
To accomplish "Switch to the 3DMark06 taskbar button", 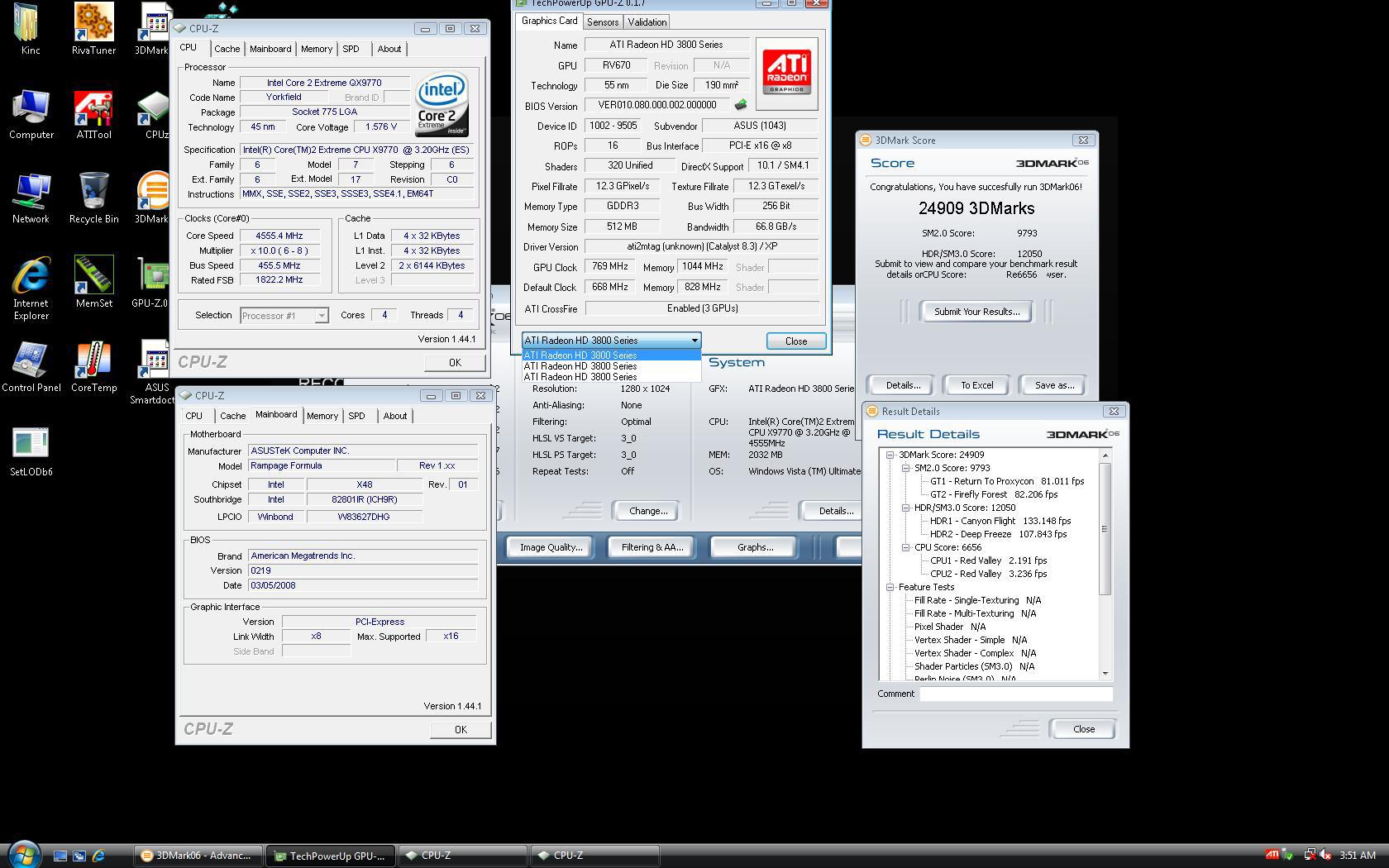I will coord(198,856).
